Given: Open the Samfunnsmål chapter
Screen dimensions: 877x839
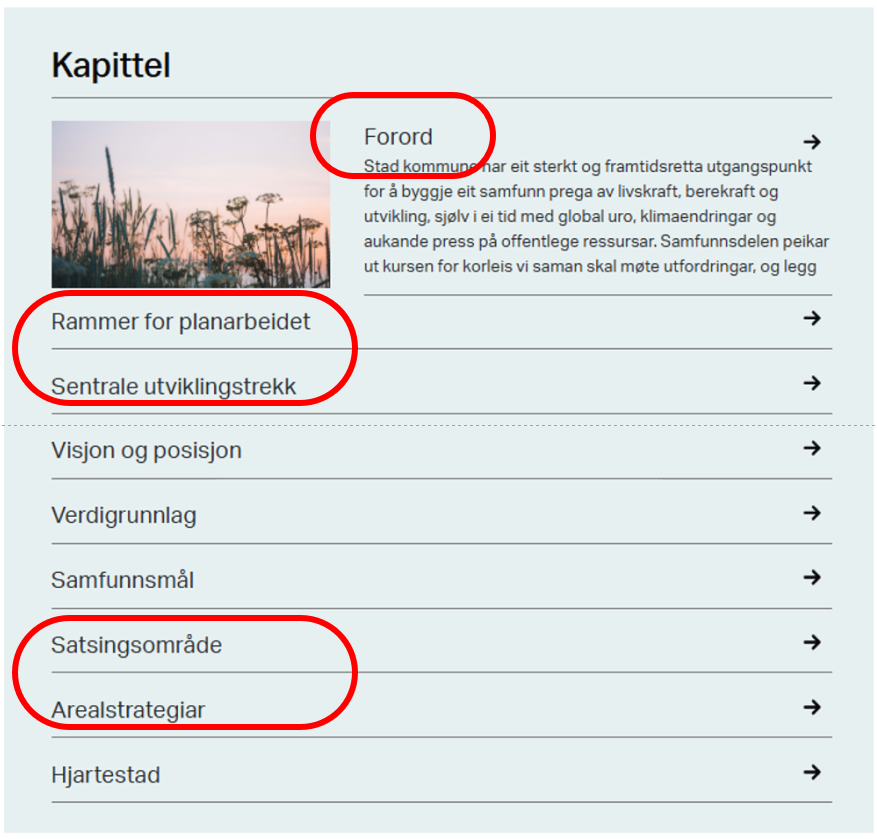Looking at the screenshot, I should [x=122, y=580].
